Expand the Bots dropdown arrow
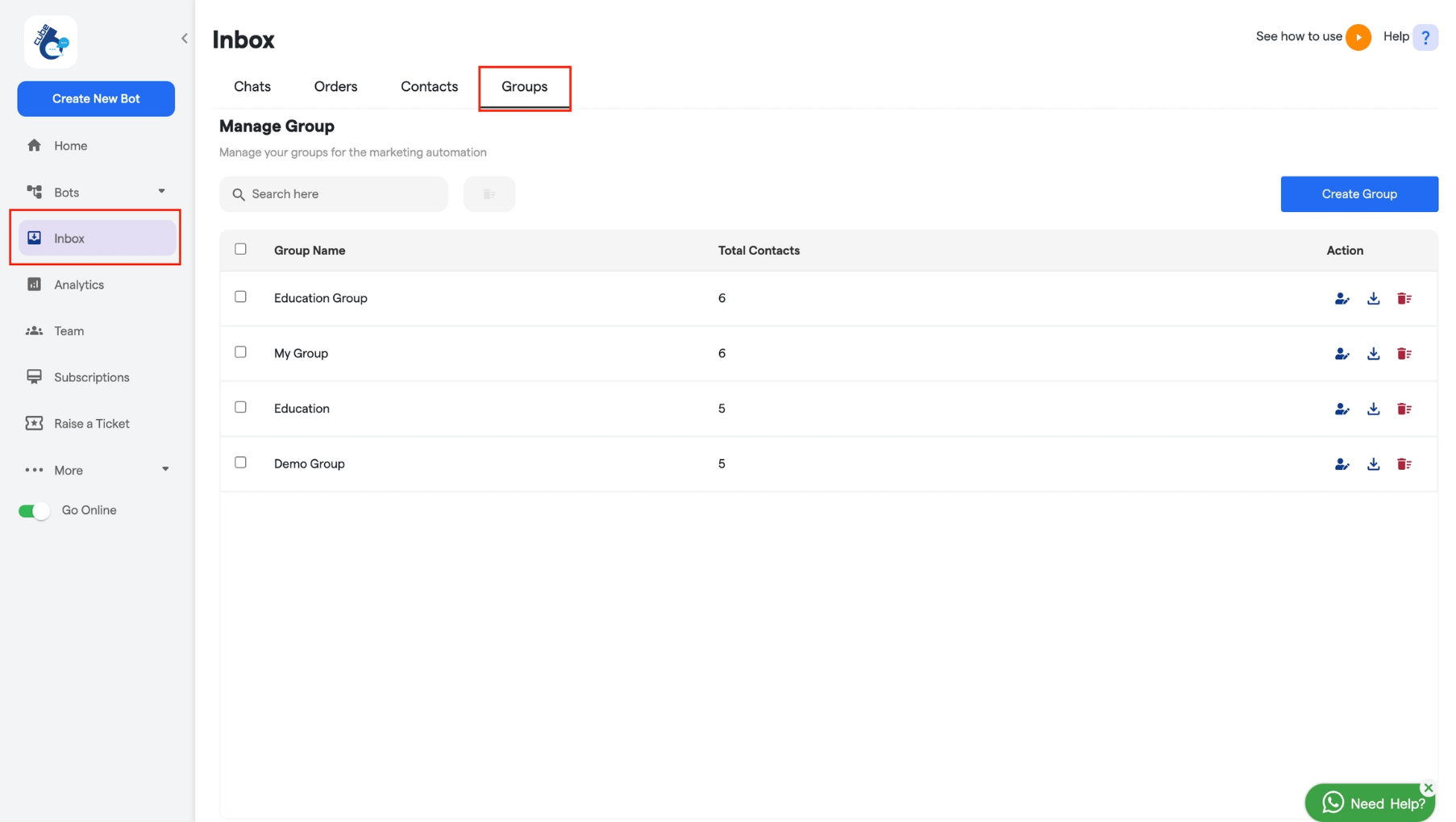This screenshot has height=822, width=1456. (x=161, y=192)
